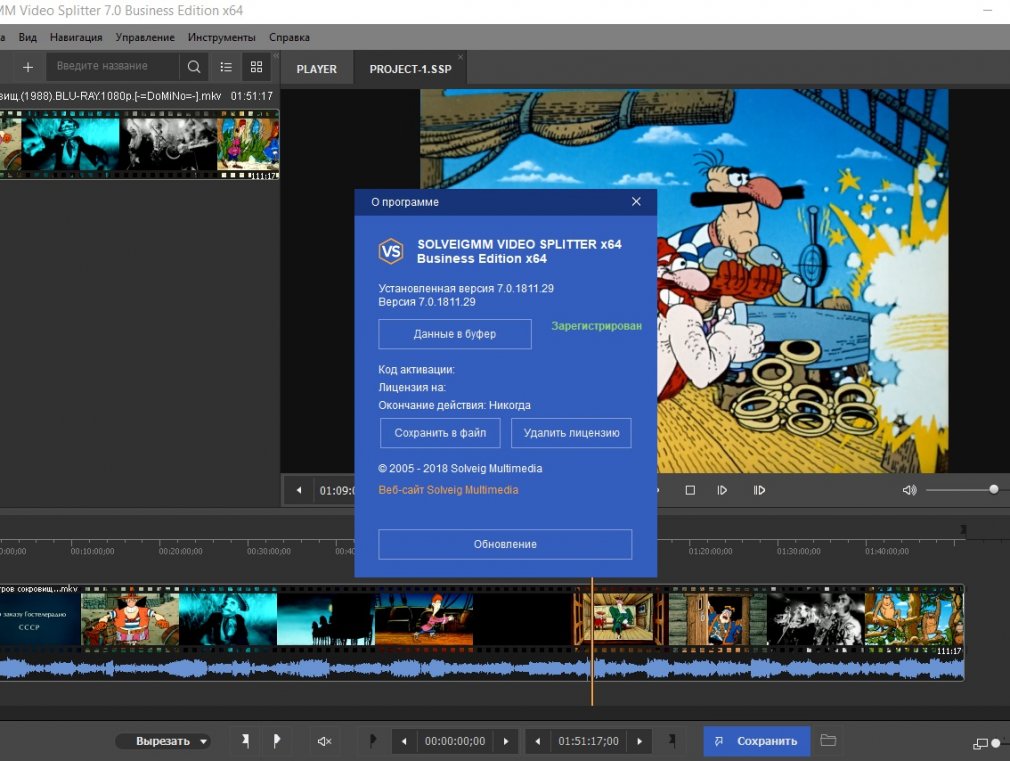Collapse the media panel with the chevron arrows

276,57
